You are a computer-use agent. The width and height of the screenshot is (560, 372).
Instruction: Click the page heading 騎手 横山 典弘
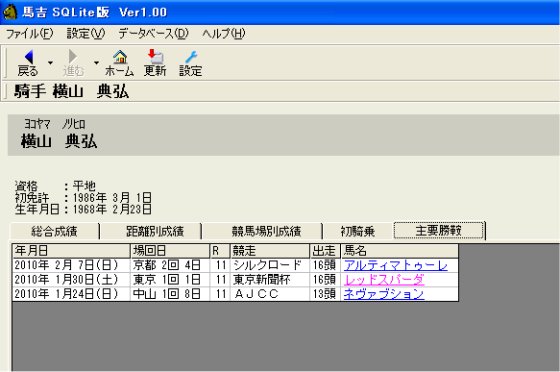click(71, 91)
